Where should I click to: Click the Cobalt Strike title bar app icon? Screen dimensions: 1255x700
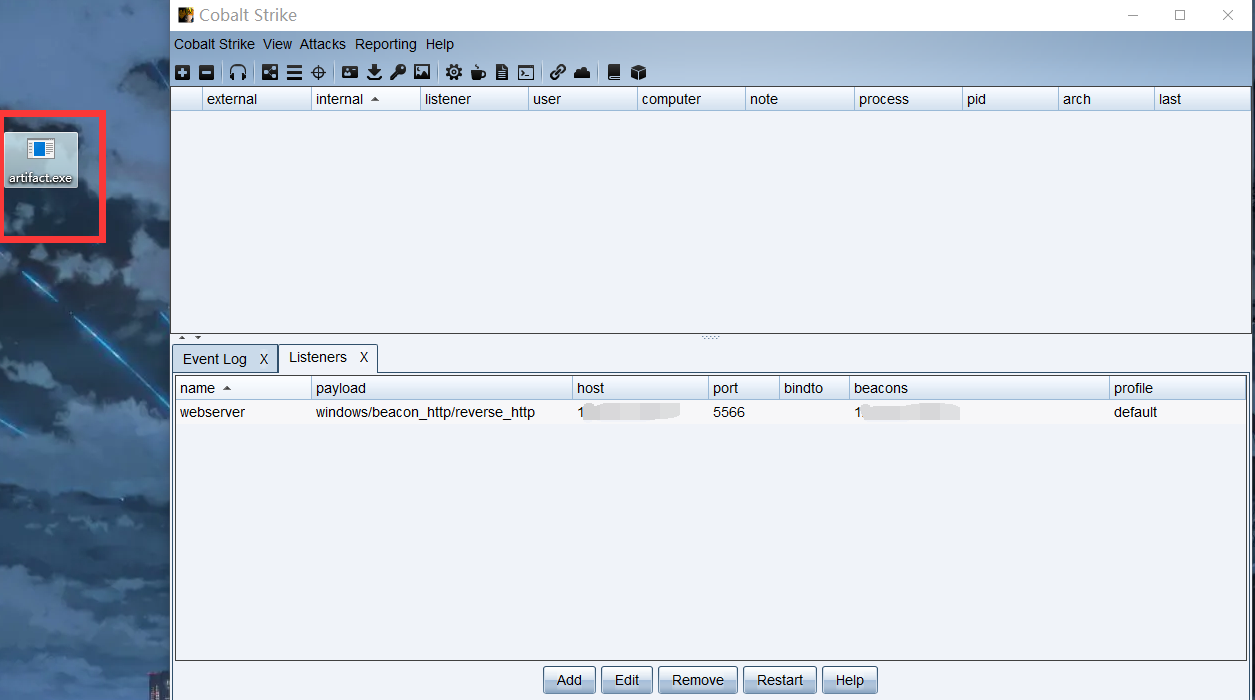click(x=185, y=15)
